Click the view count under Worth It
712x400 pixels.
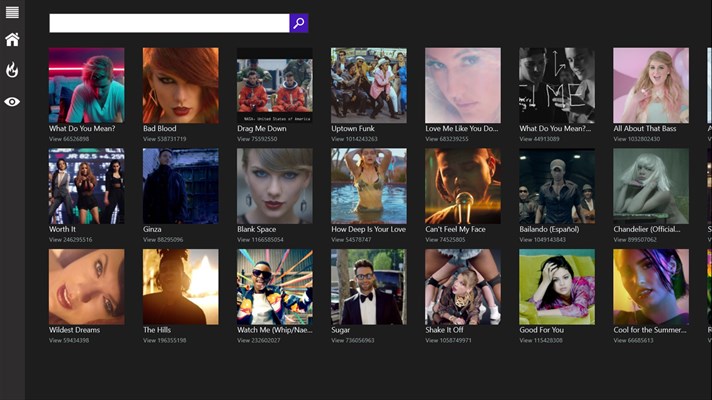pyautogui.click(x=70, y=240)
